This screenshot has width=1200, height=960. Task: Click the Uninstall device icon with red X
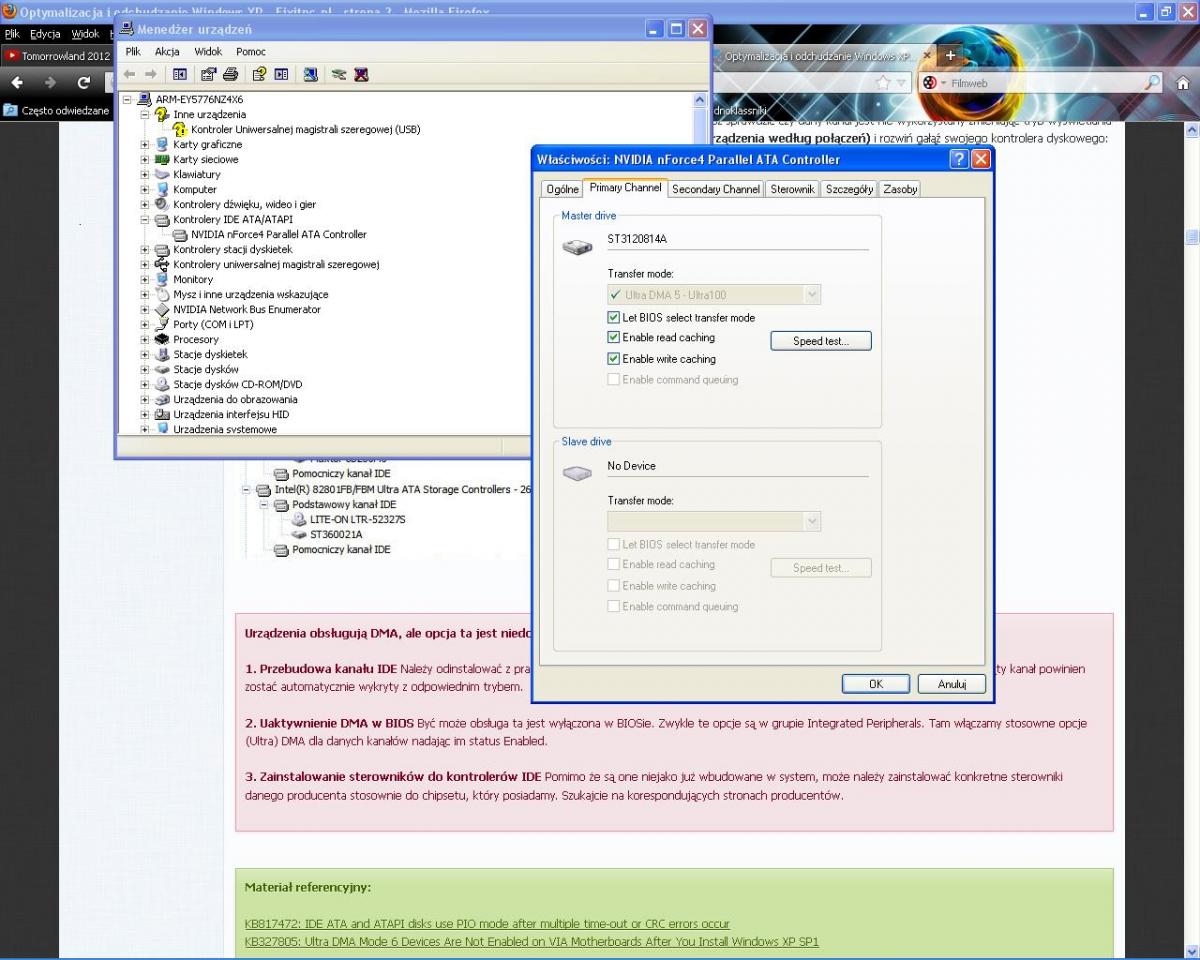(361, 74)
